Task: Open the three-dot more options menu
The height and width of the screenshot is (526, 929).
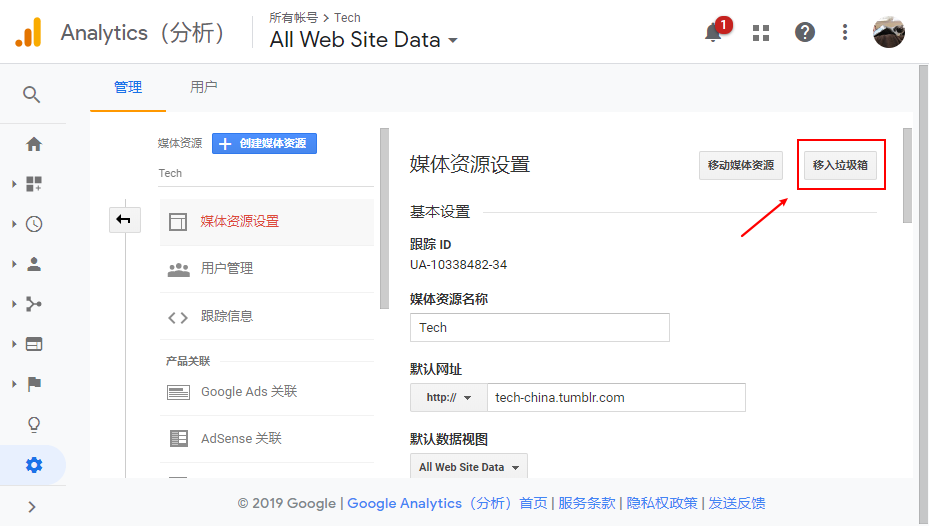Action: pos(845,32)
